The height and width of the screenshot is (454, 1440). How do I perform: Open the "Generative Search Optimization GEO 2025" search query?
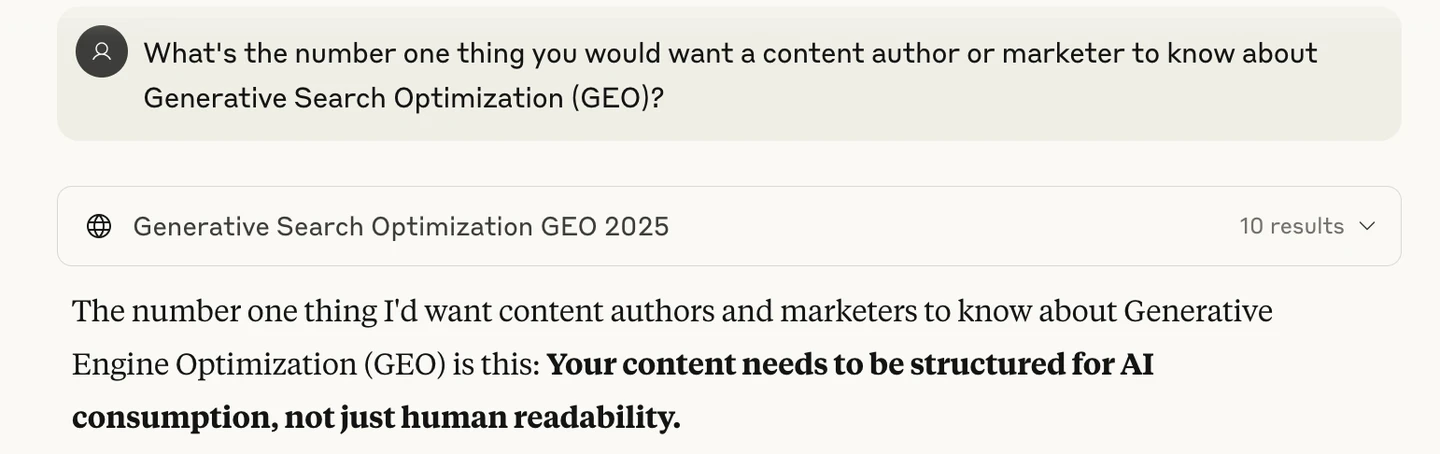(401, 226)
